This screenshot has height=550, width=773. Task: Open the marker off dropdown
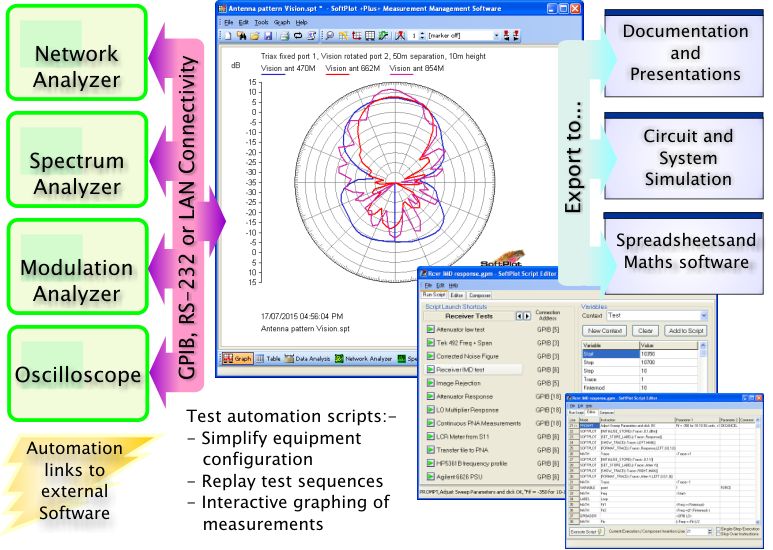[x=496, y=35]
